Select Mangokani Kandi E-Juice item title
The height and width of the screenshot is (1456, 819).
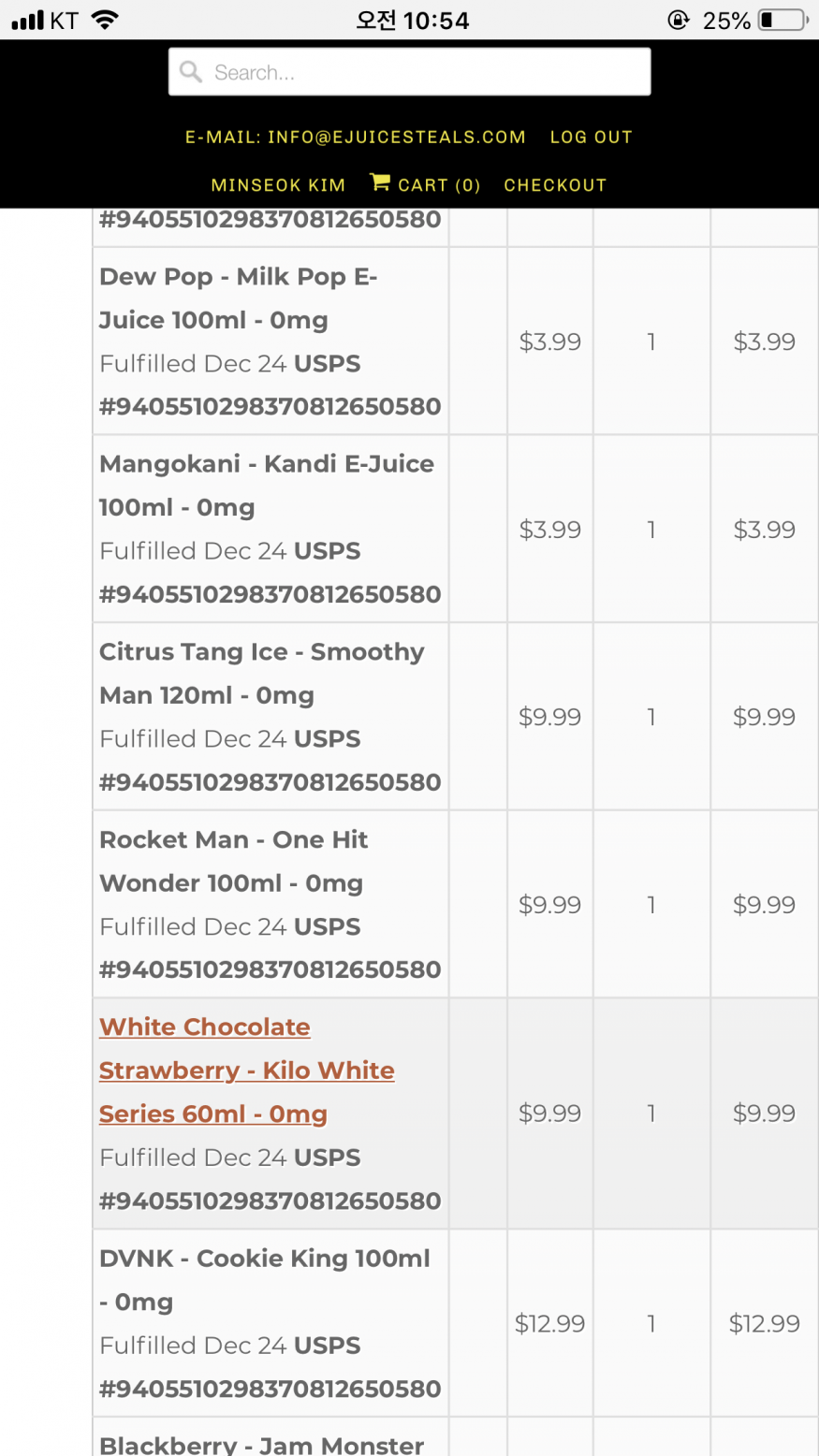(267, 486)
